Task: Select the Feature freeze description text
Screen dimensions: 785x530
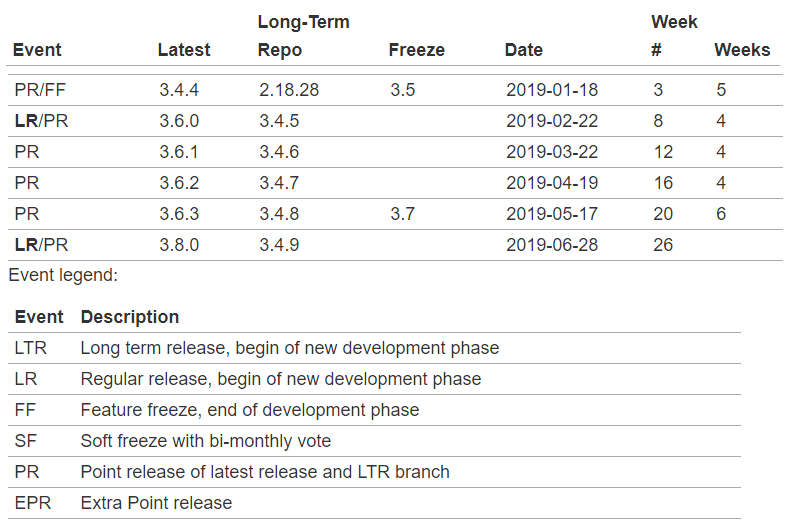Action: tap(249, 410)
